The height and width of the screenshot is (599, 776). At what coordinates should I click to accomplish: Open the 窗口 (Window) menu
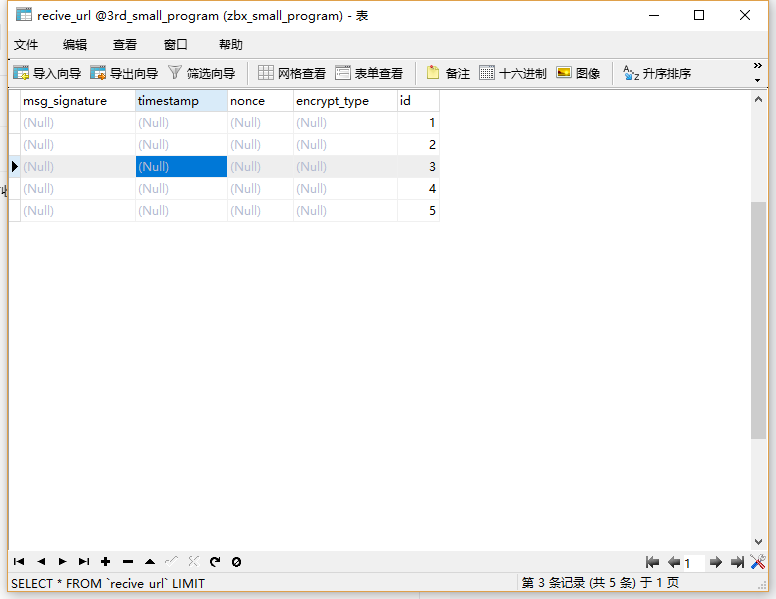click(175, 45)
